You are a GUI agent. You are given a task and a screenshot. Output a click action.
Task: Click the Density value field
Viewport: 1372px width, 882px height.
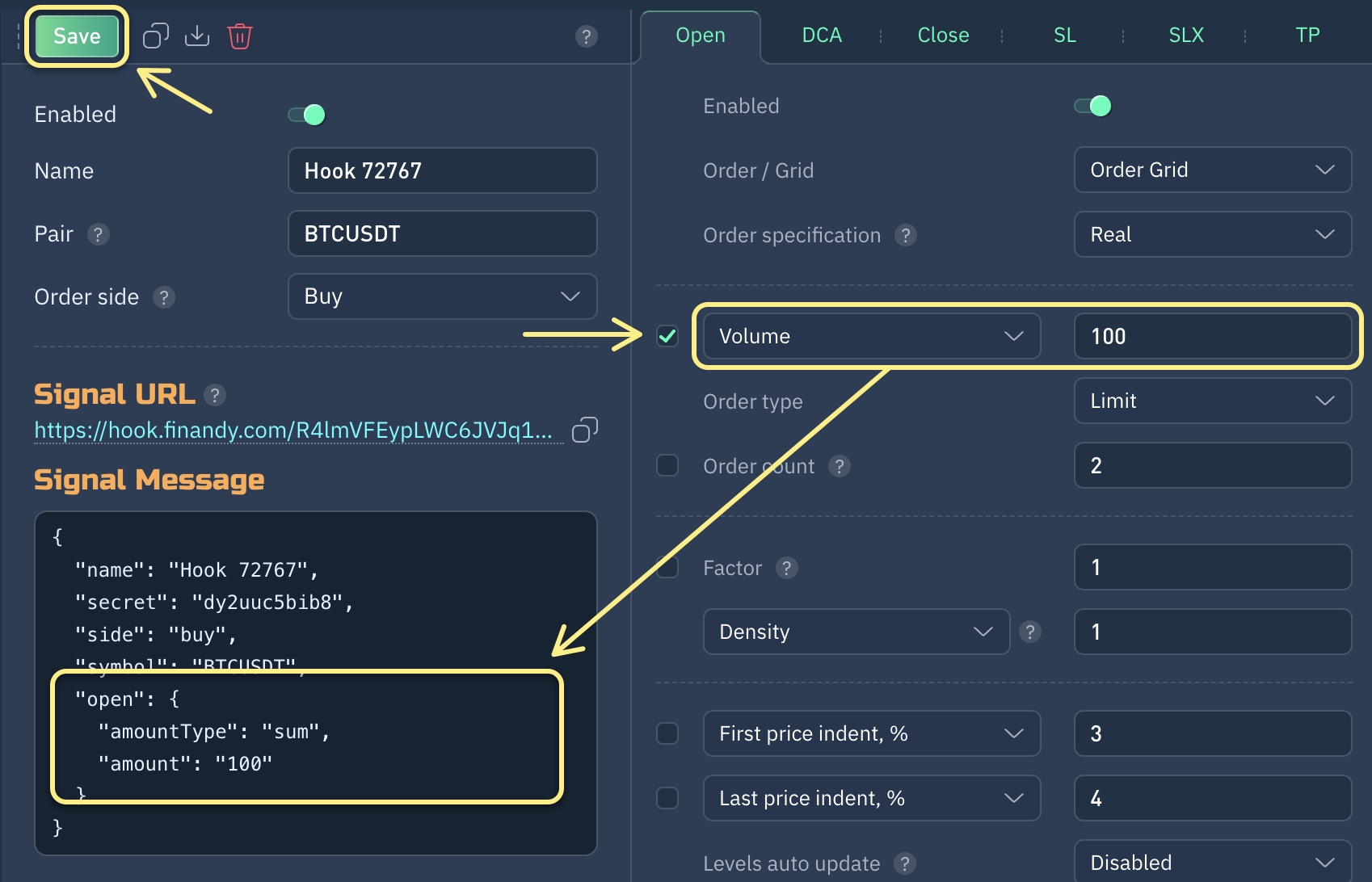[x=1212, y=632]
